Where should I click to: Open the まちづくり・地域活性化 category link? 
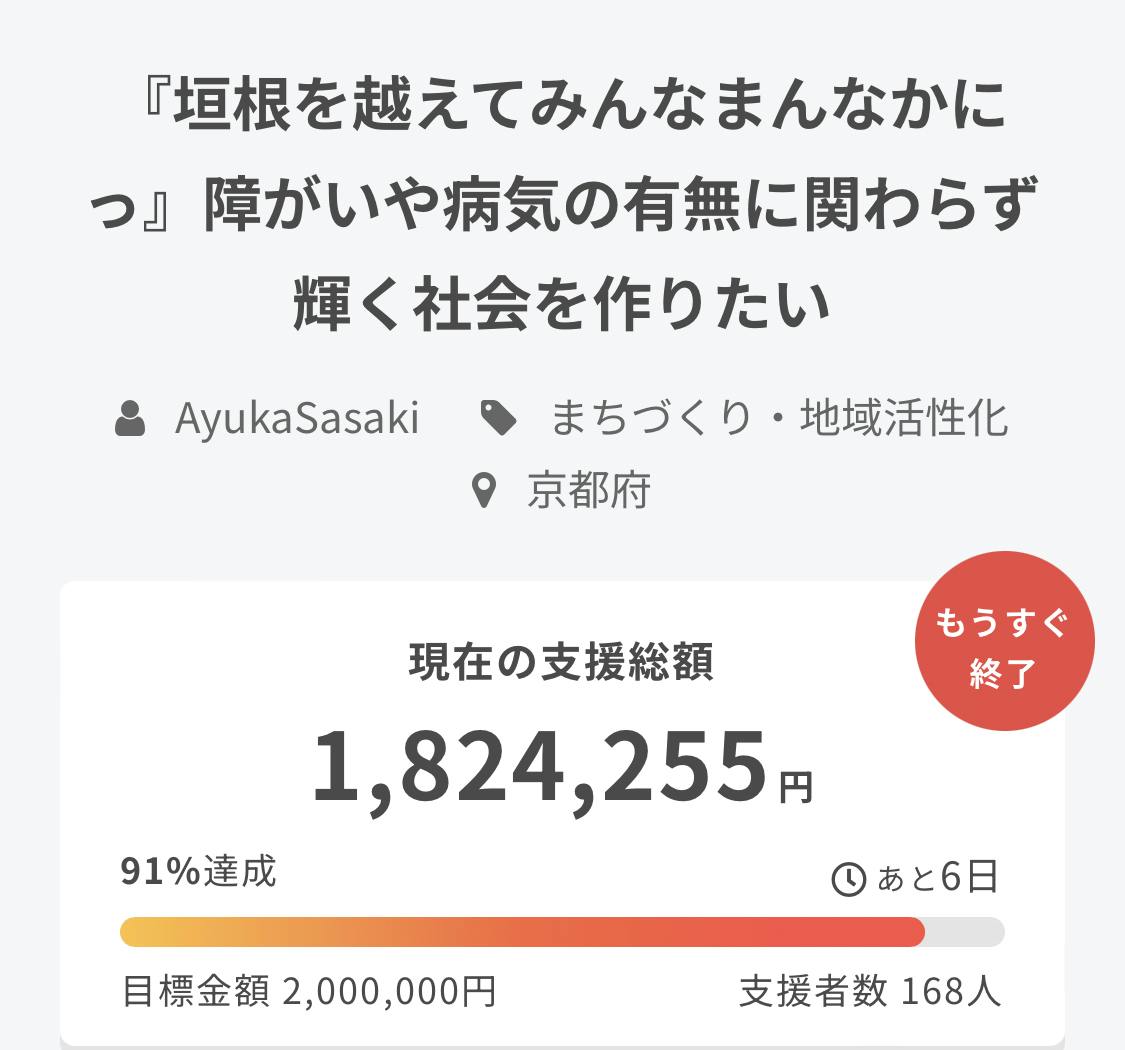(779, 419)
